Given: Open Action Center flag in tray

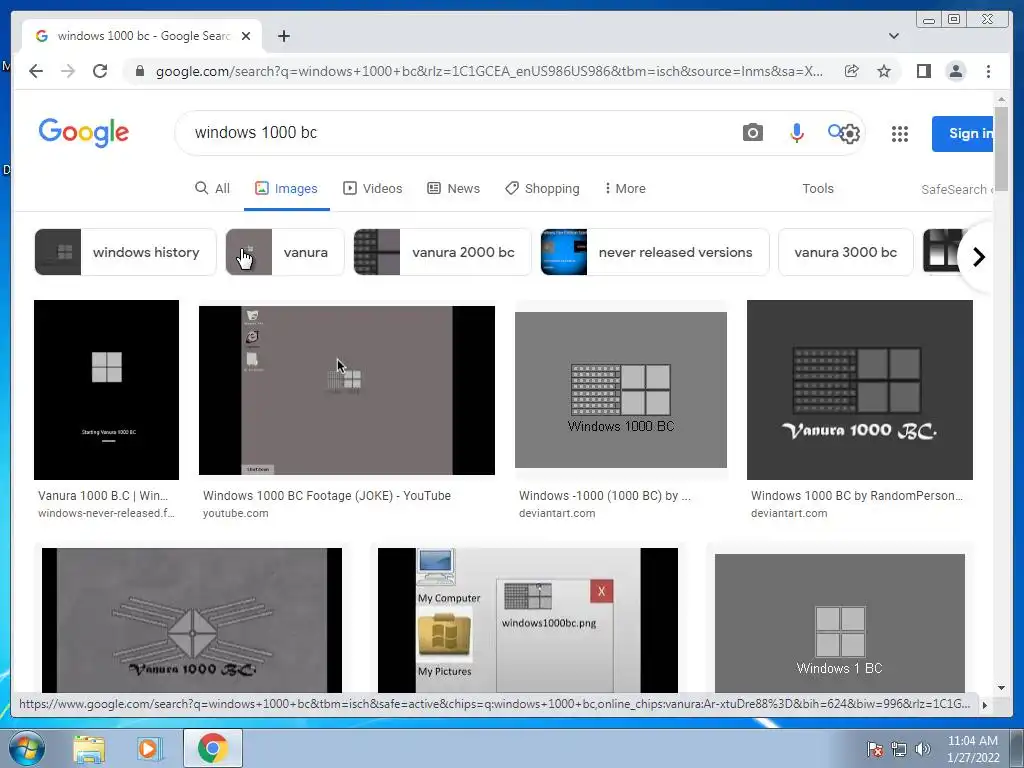Looking at the screenshot, I should coord(875,749).
